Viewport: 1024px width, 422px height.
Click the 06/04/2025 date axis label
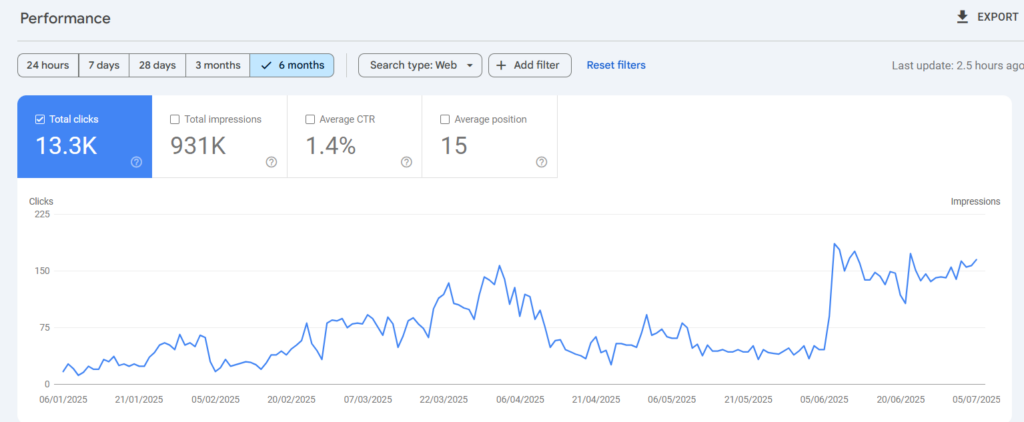(520, 399)
